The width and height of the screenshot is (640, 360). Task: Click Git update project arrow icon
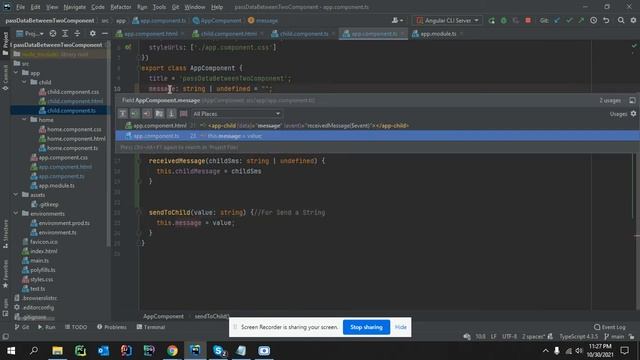557,20
